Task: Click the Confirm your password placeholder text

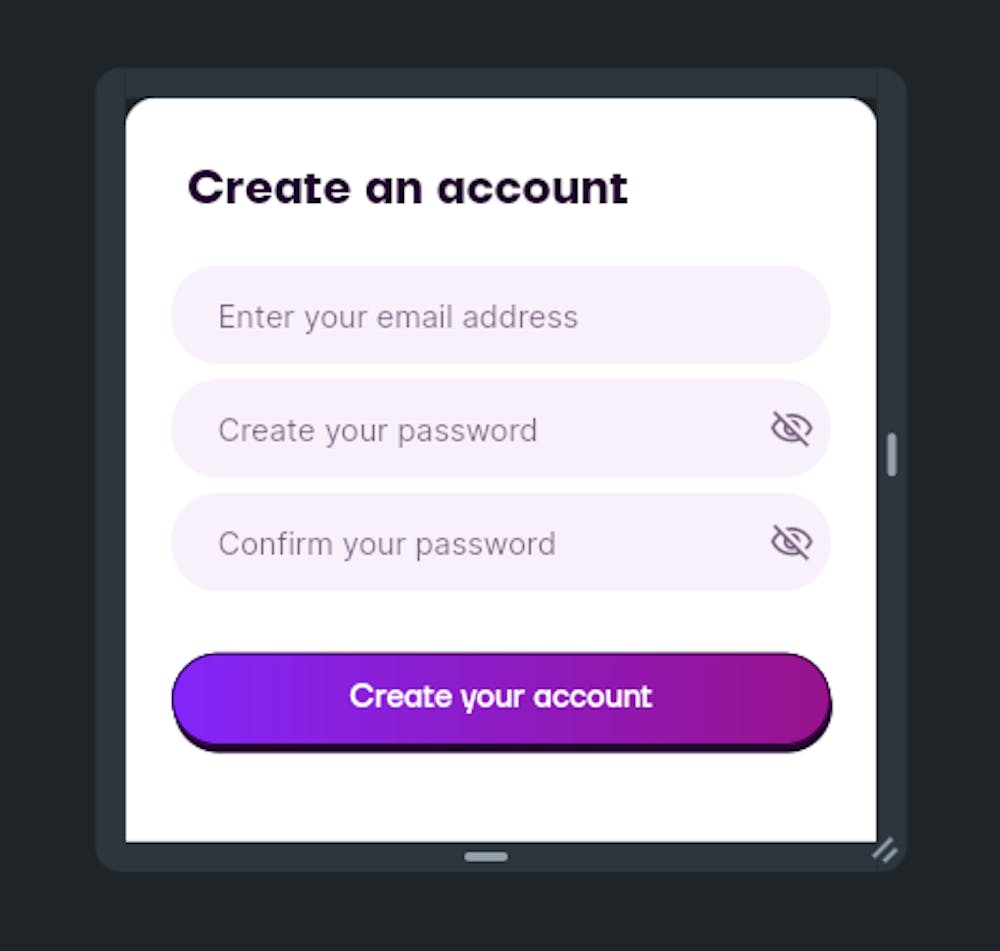Action: coord(386,544)
